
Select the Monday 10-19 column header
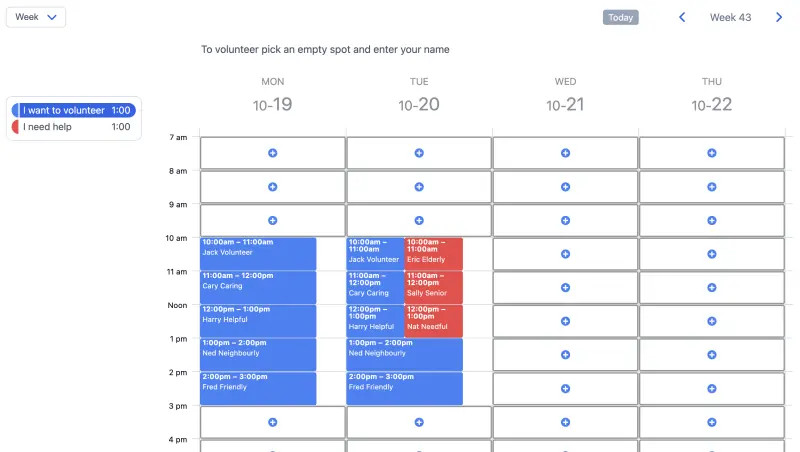[272, 96]
